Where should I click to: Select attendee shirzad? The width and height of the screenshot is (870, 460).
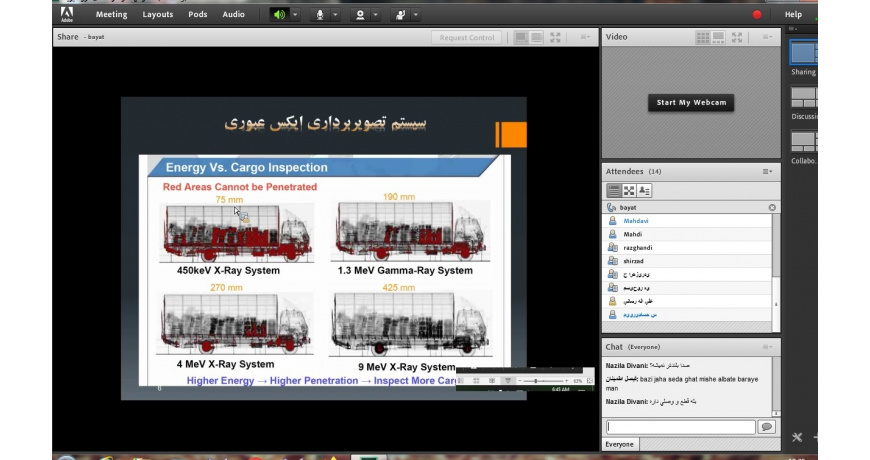coord(687,261)
